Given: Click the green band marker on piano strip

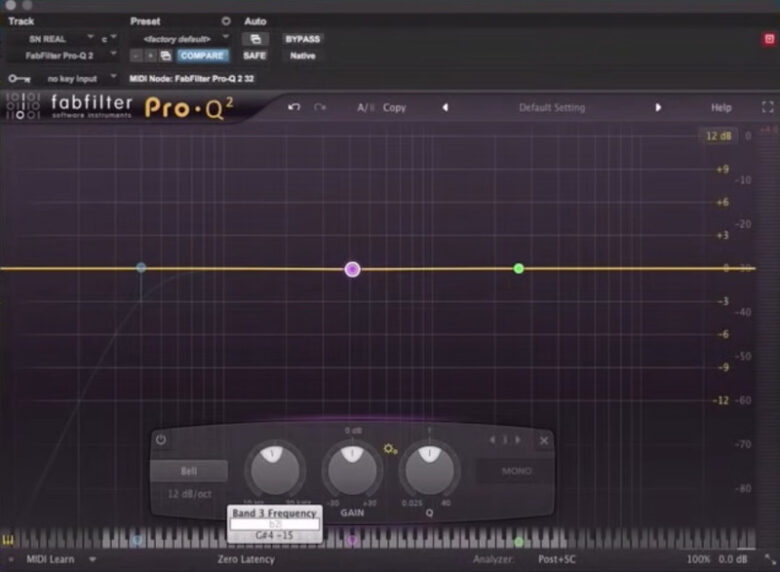Looking at the screenshot, I should pyautogui.click(x=519, y=541).
